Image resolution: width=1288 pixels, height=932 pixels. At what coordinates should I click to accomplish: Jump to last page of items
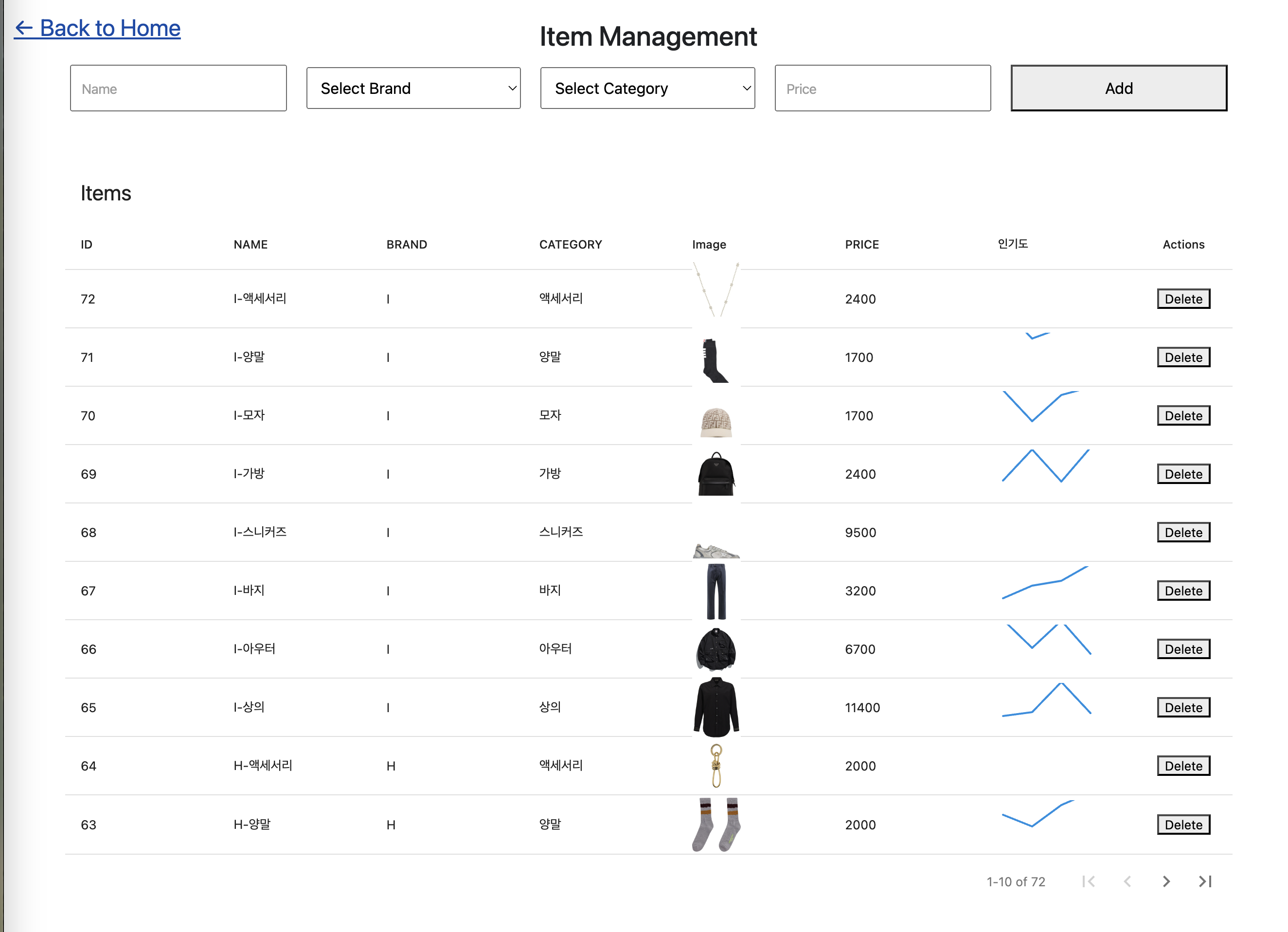(1204, 881)
